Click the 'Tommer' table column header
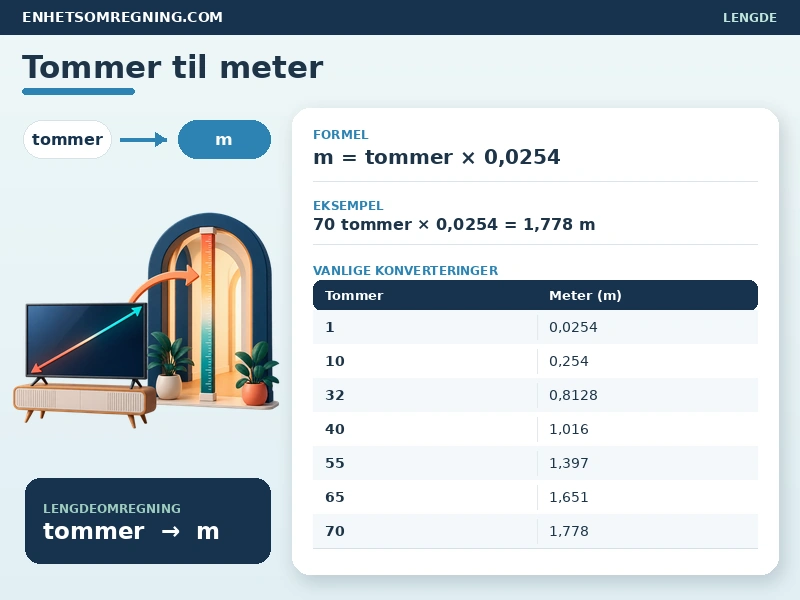Image resolution: width=800 pixels, height=600 pixels. (x=354, y=295)
